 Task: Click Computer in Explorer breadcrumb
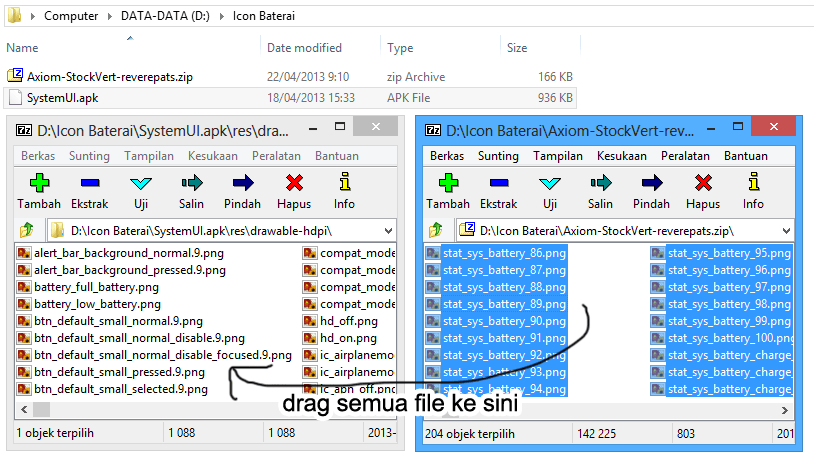tap(71, 16)
